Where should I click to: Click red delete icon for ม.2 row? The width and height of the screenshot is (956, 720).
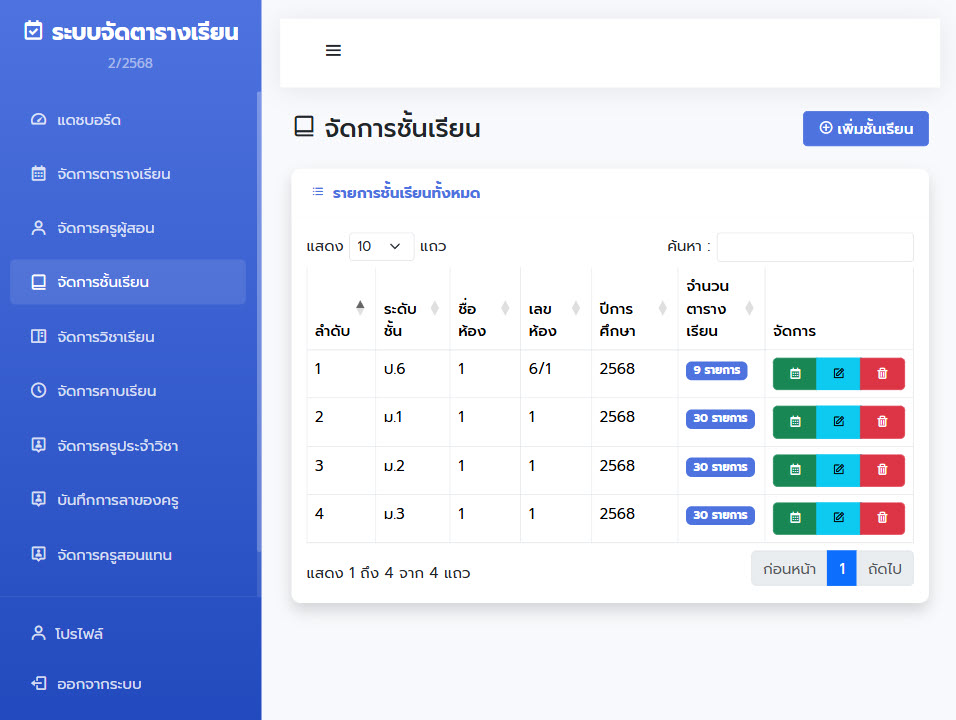pos(882,469)
